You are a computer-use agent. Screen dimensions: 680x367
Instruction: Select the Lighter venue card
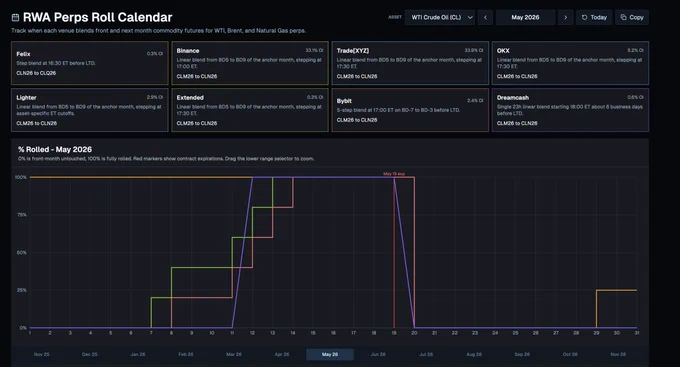[x=90, y=110]
